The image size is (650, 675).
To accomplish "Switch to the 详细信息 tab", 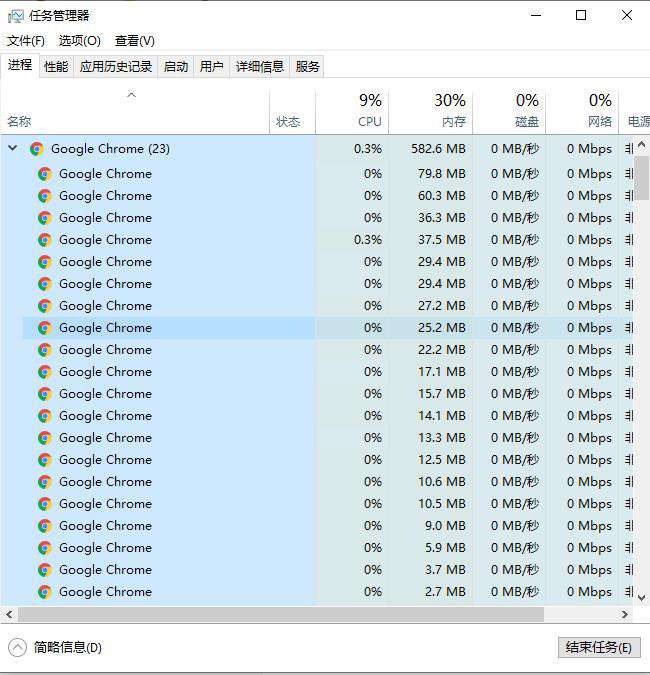I will (260, 66).
